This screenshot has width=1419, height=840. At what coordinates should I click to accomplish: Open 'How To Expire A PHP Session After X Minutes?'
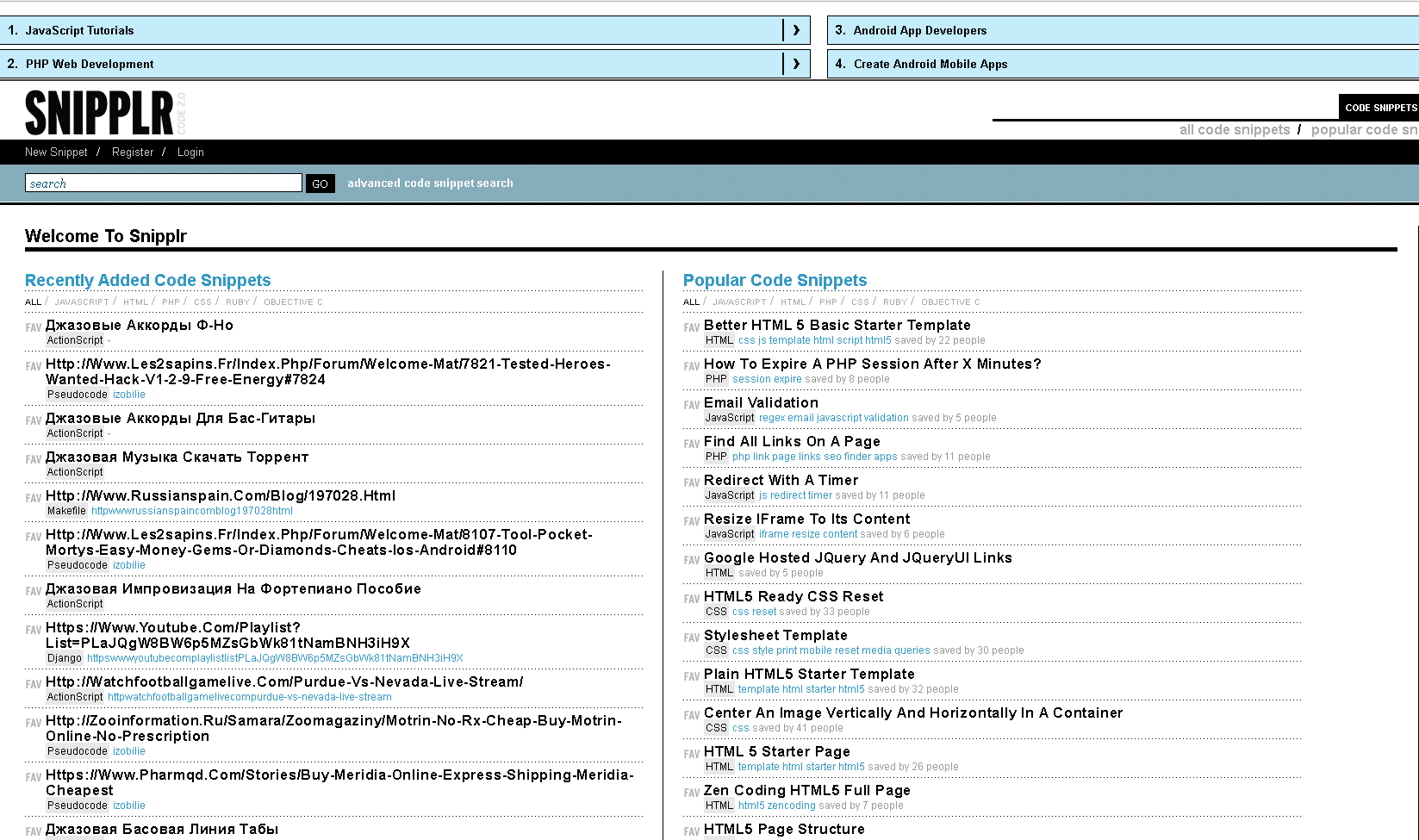point(873,364)
